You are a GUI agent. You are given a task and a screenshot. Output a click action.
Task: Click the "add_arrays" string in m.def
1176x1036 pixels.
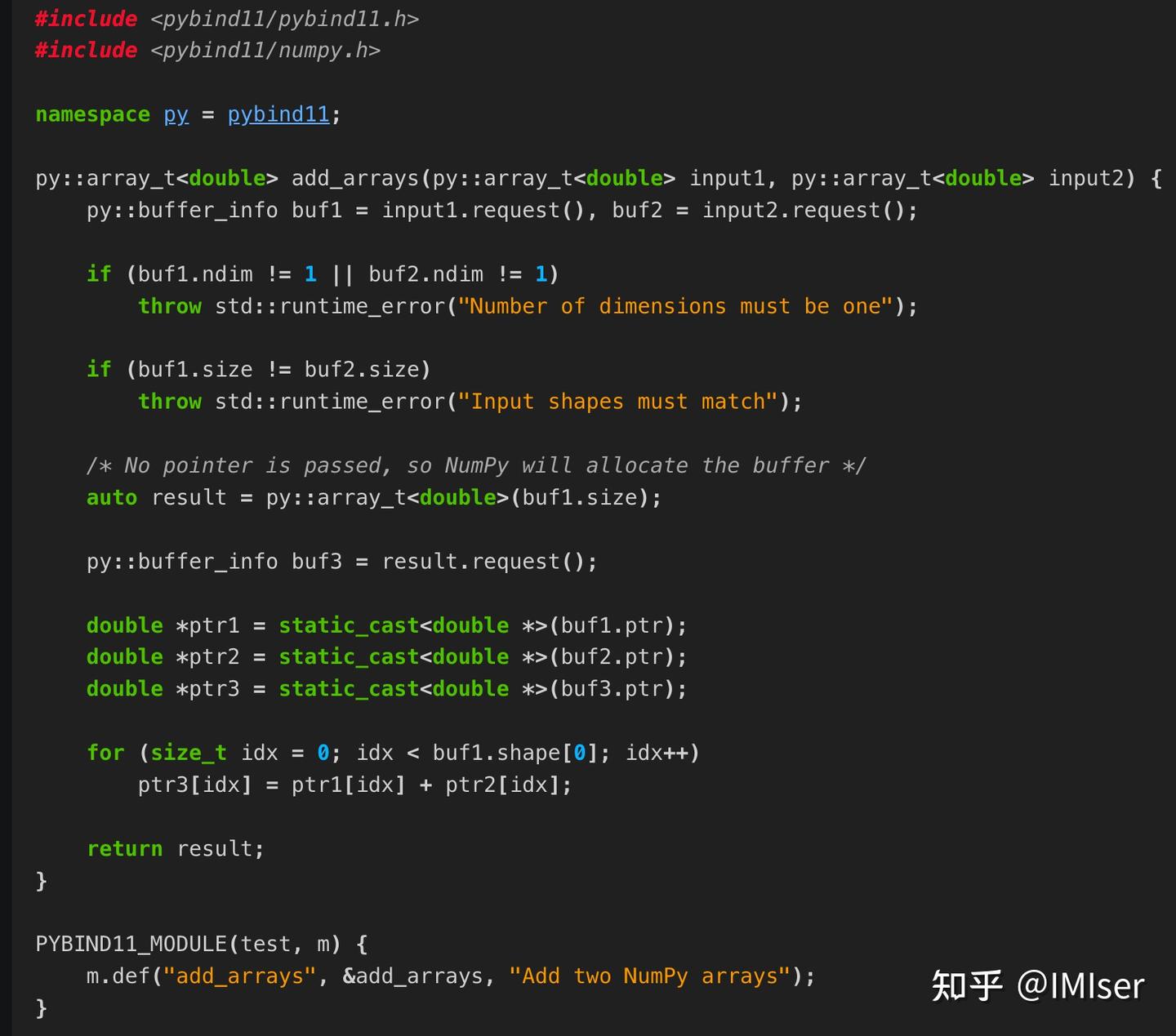(x=240, y=976)
